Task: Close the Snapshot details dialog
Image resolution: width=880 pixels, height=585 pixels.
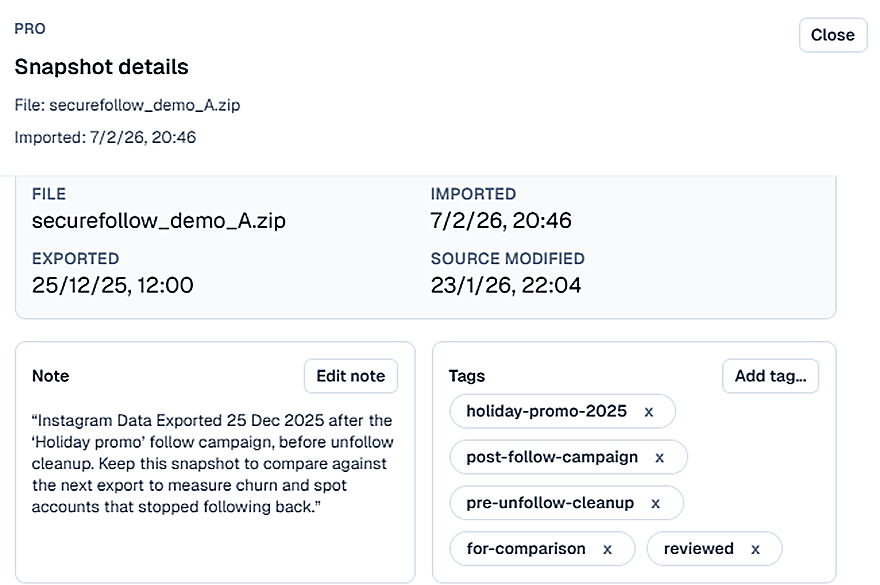Action: pos(833,35)
